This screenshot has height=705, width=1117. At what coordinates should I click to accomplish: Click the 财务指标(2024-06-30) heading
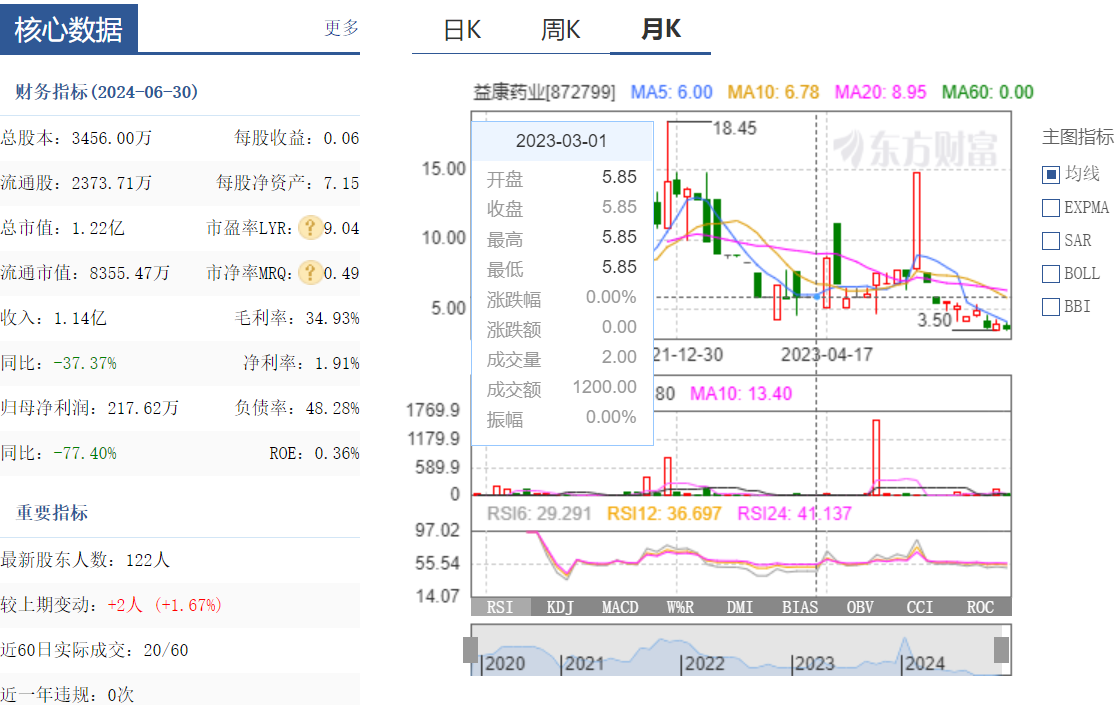(x=106, y=92)
